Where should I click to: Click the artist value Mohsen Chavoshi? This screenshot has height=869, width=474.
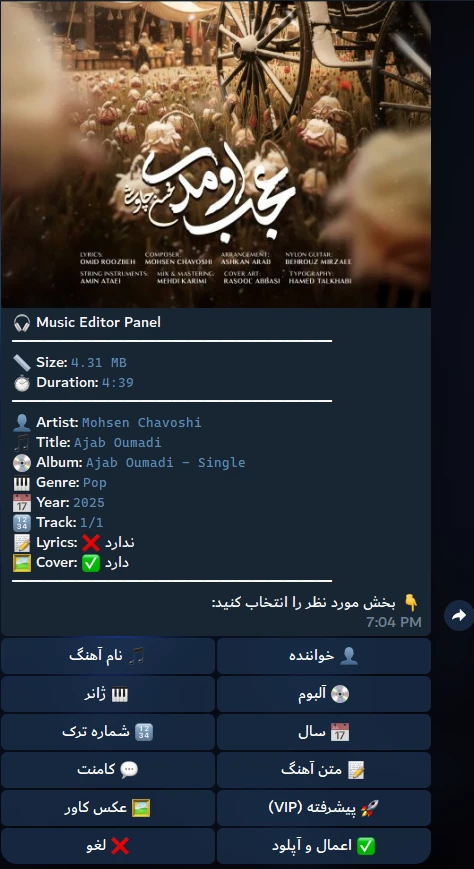coord(142,422)
